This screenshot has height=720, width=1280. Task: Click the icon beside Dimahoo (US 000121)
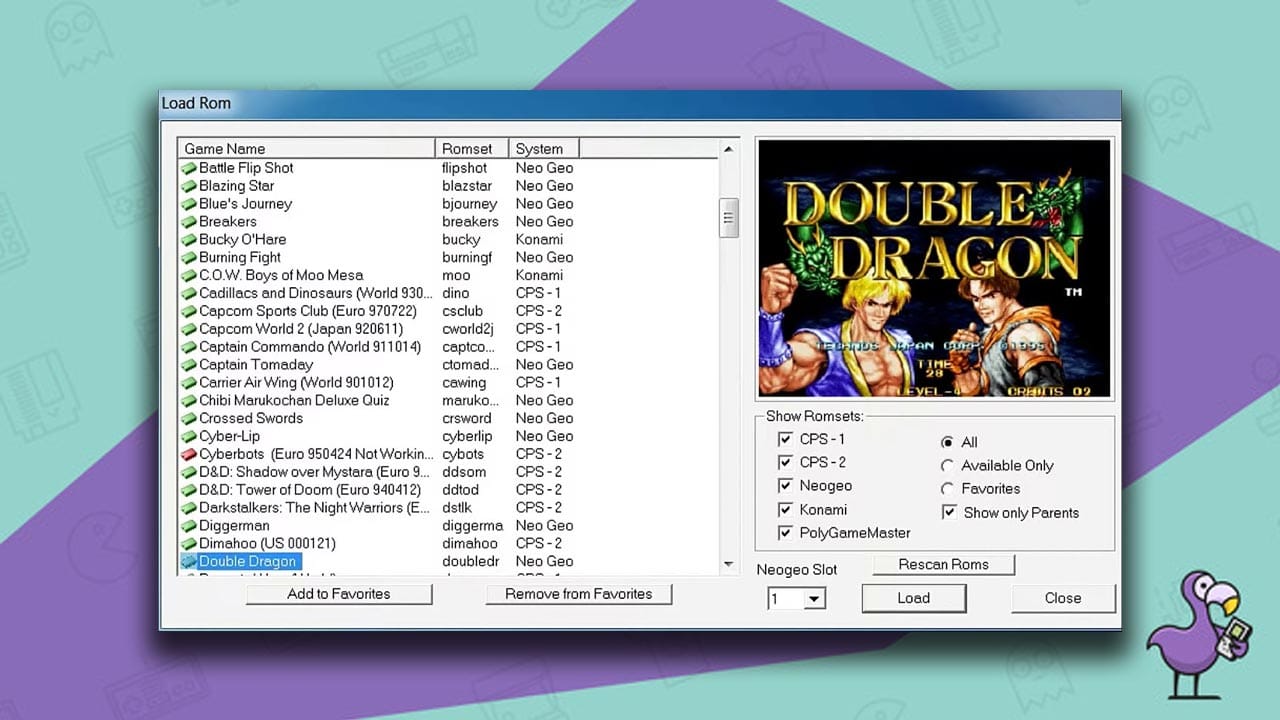point(188,544)
